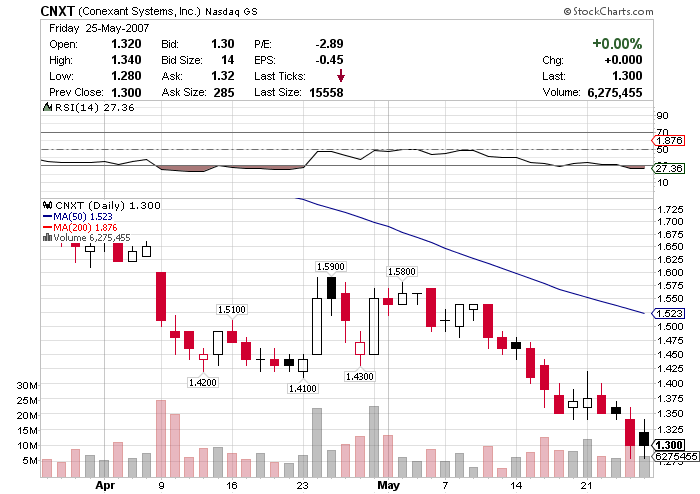This screenshot has width=700, height=494.
Task: Click the red Last Ticks down arrow
Action: click(x=341, y=75)
